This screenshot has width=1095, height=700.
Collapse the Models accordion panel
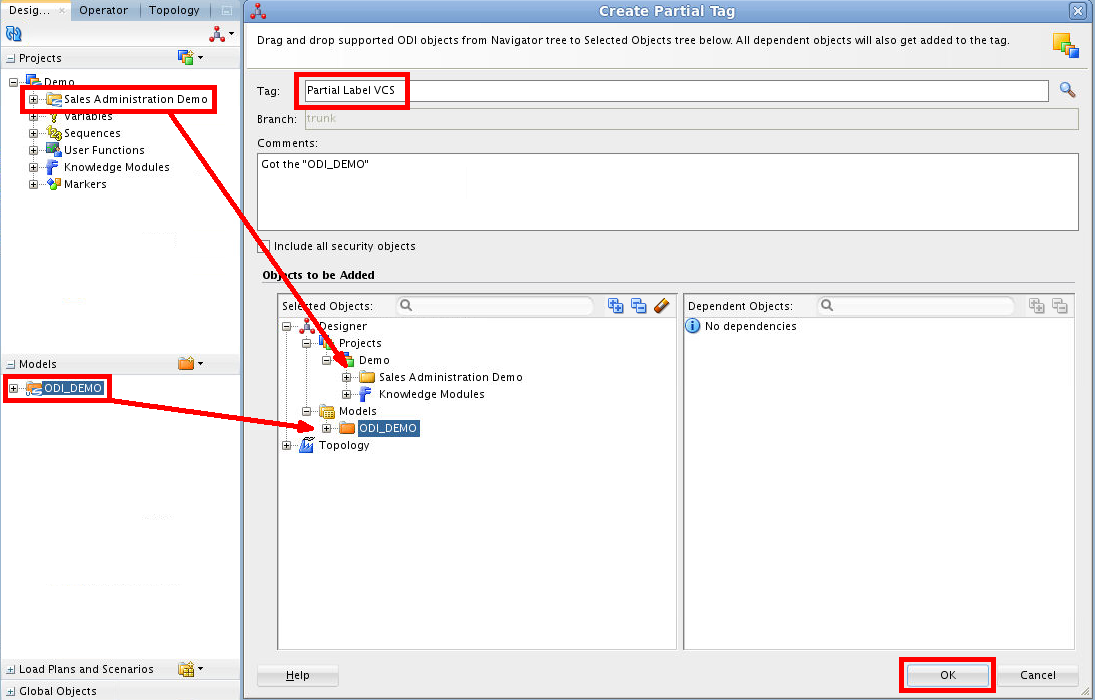tap(10, 365)
